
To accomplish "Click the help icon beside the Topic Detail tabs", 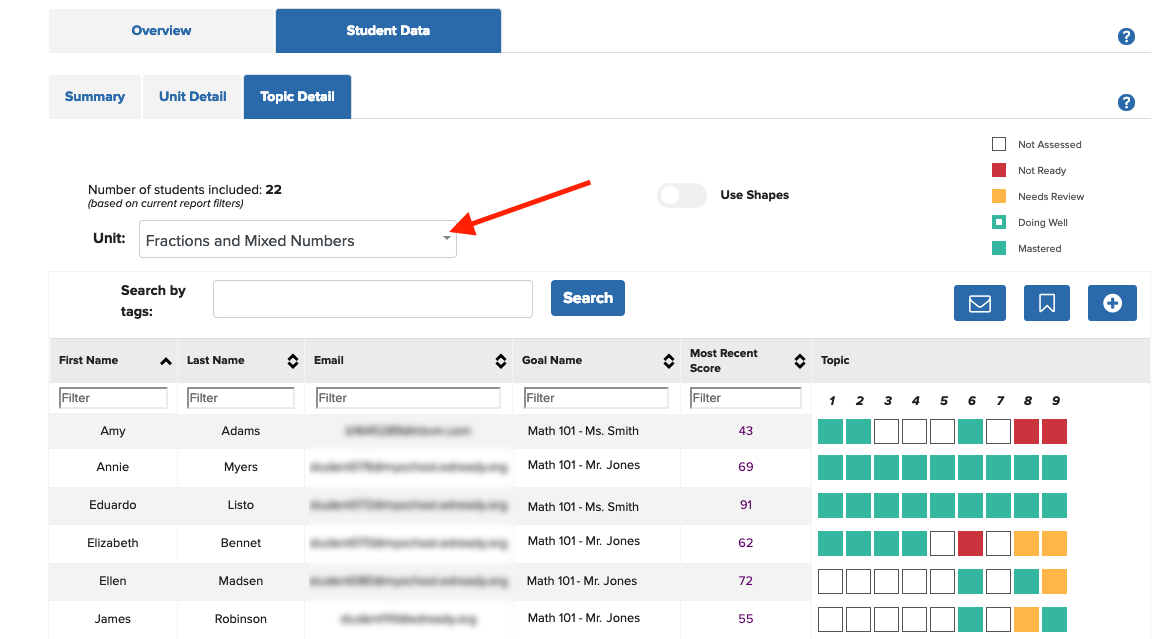I will [x=1126, y=102].
